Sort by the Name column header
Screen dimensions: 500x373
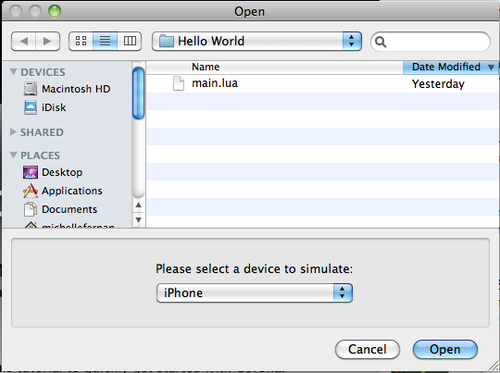[275, 67]
